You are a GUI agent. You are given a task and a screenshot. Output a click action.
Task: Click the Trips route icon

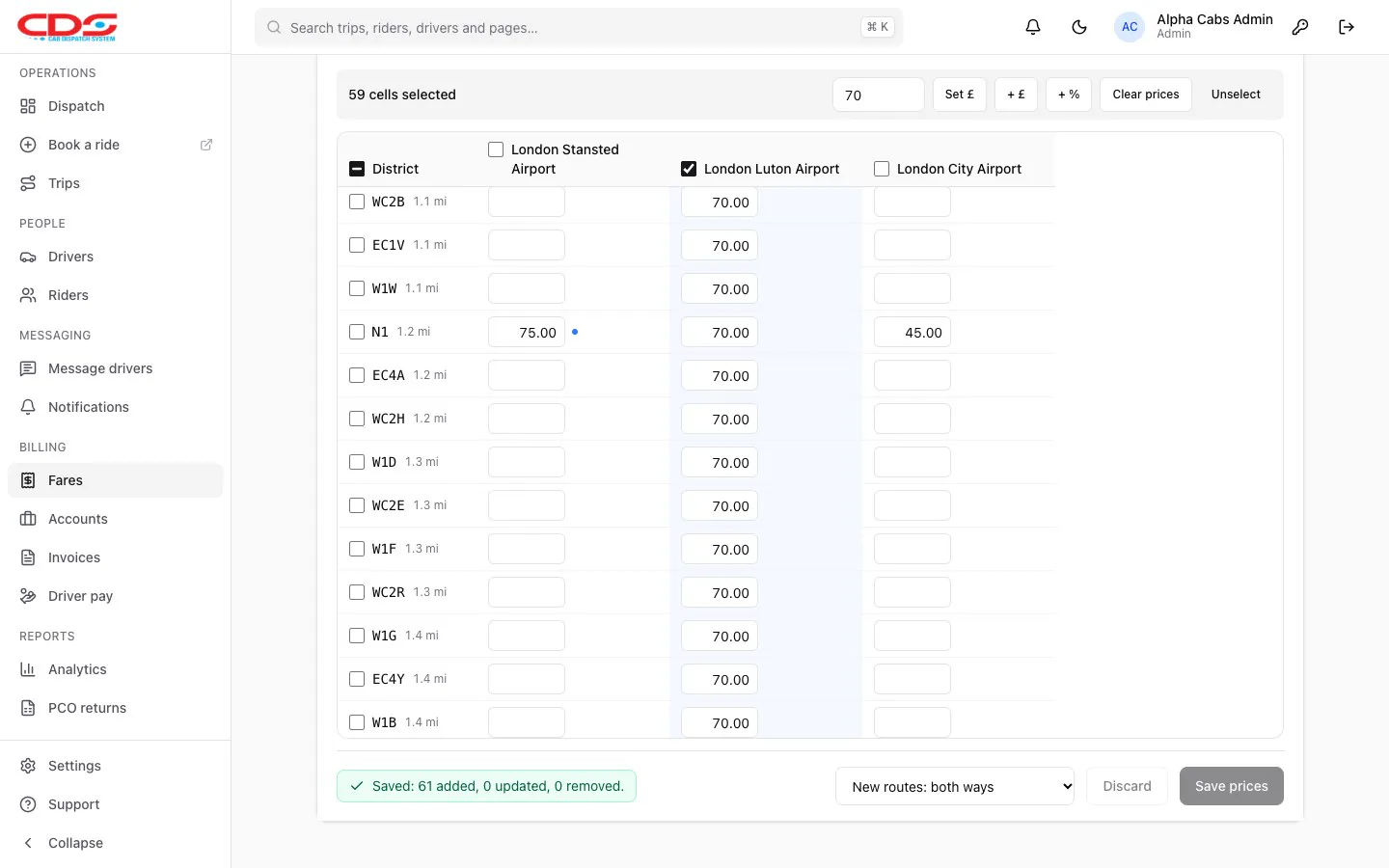(28, 183)
